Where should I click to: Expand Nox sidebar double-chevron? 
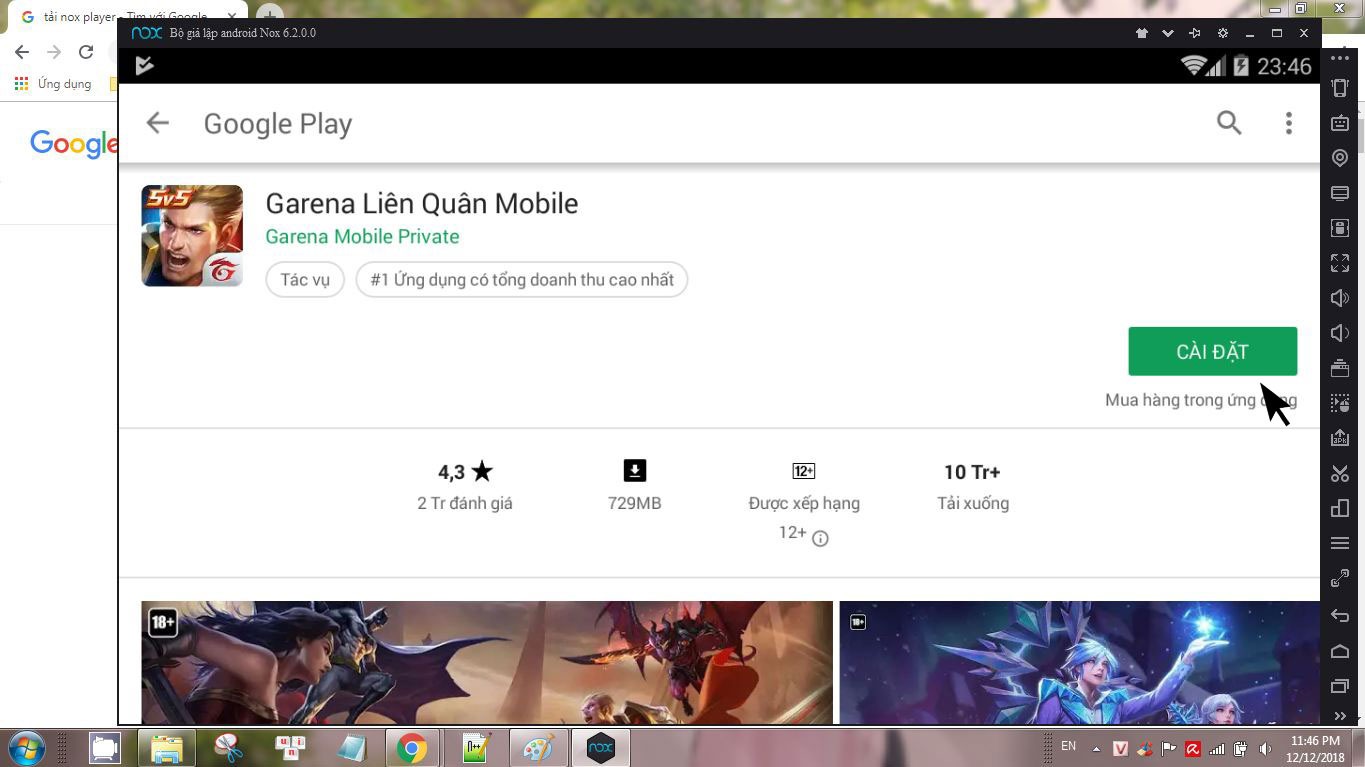[x=1340, y=715]
